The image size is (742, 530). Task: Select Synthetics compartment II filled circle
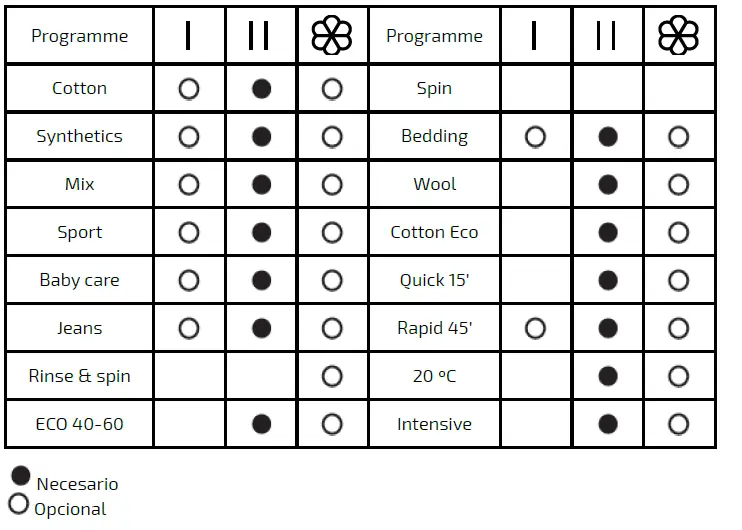(x=261, y=136)
